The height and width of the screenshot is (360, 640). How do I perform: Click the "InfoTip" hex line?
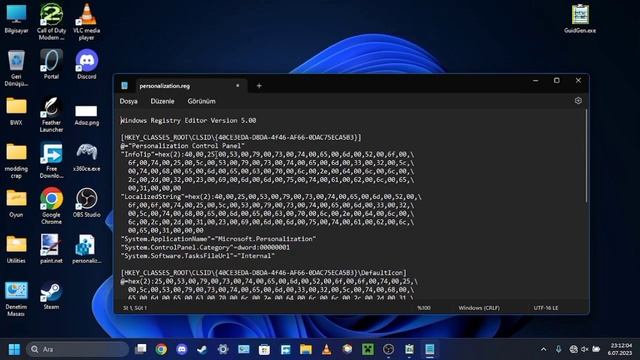[x=267, y=154]
